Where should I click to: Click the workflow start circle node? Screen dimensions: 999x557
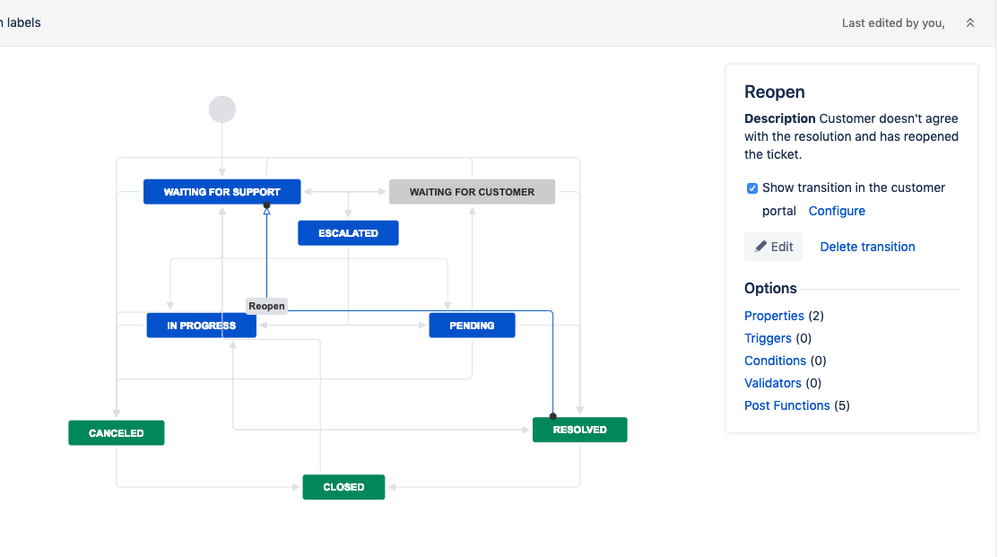pos(222,109)
